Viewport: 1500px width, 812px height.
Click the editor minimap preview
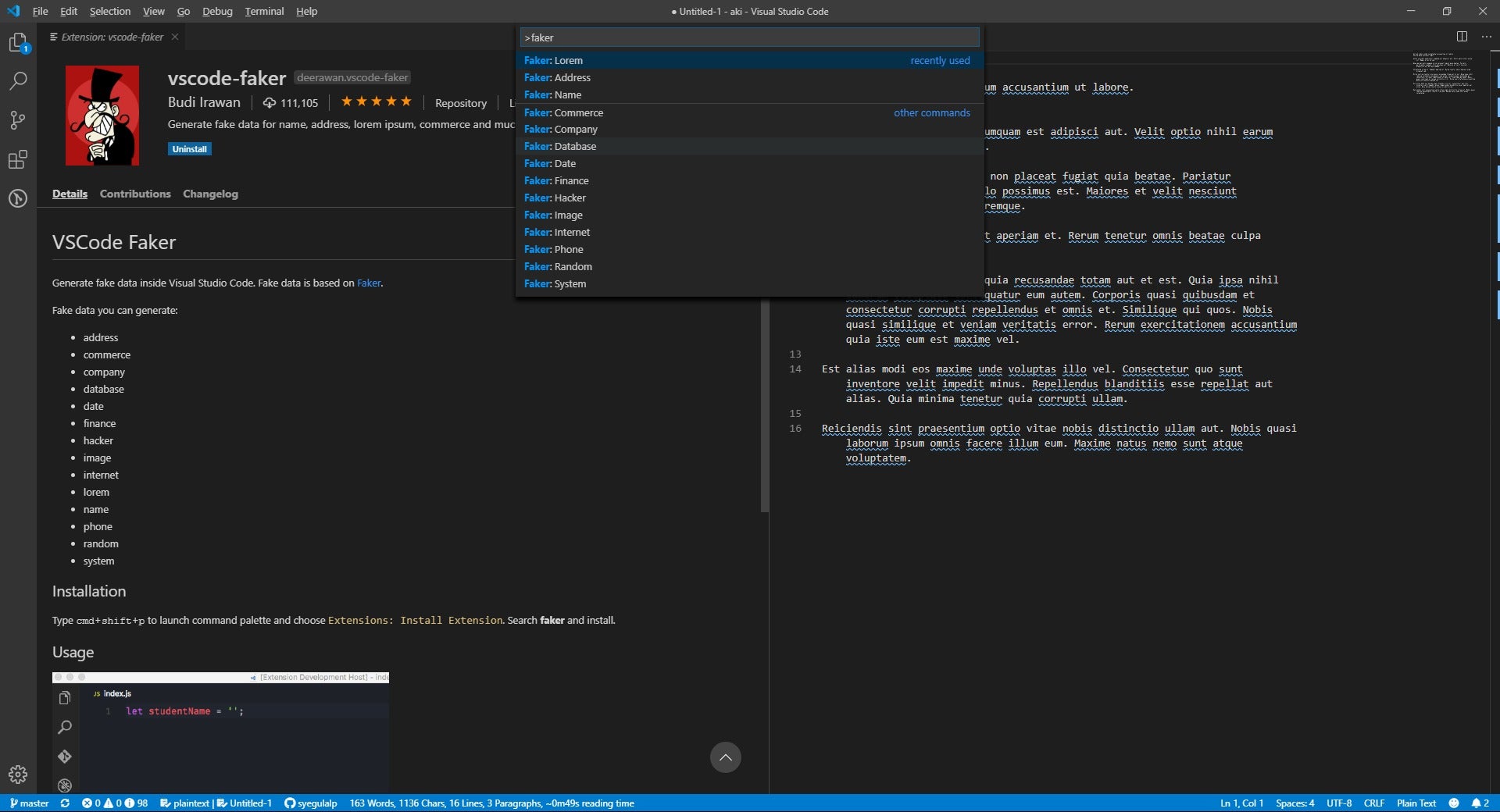point(1444,73)
